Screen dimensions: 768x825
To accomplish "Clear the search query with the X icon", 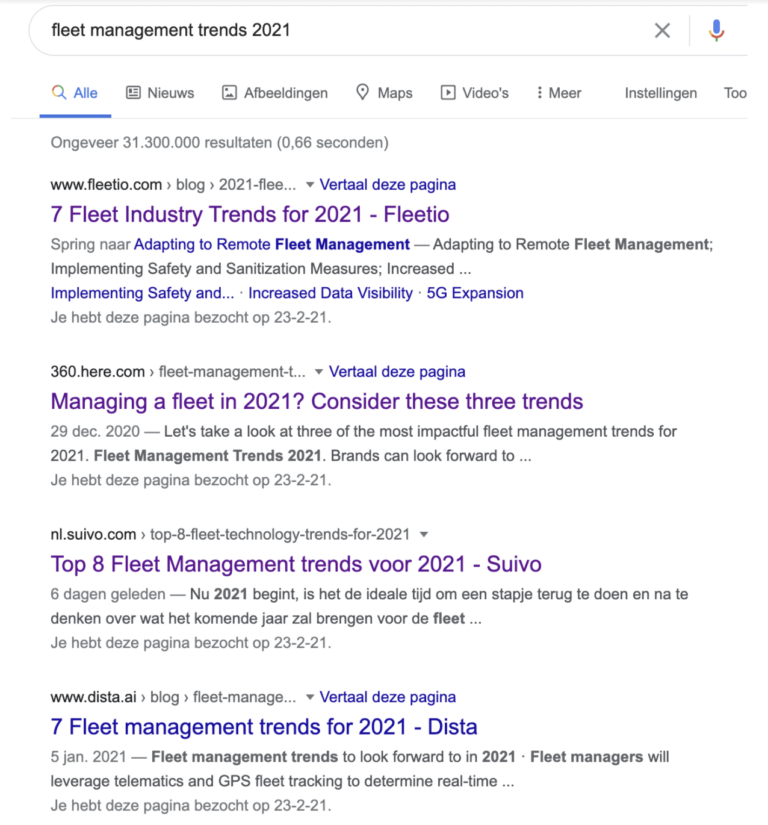I will pyautogui.click(x=662, y=31).
